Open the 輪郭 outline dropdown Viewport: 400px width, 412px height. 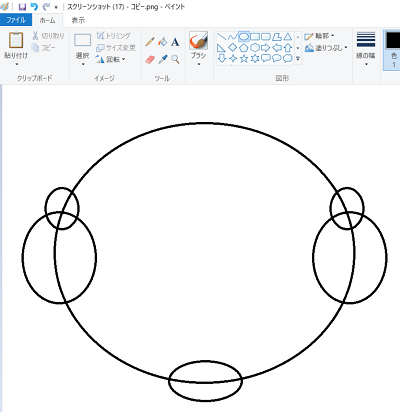319,36
